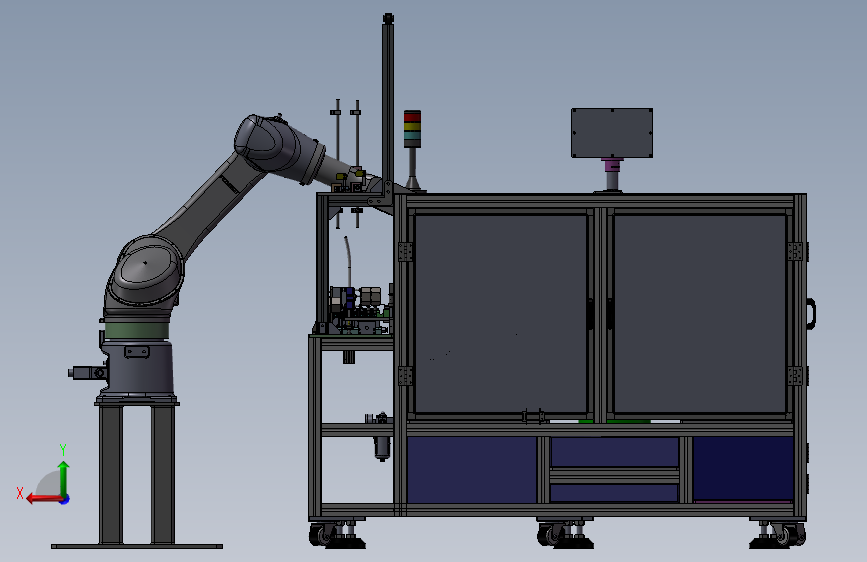Click the red X axis arrow of the triad
The height and width of the screenshot is (562, 867).
(44, 499)
